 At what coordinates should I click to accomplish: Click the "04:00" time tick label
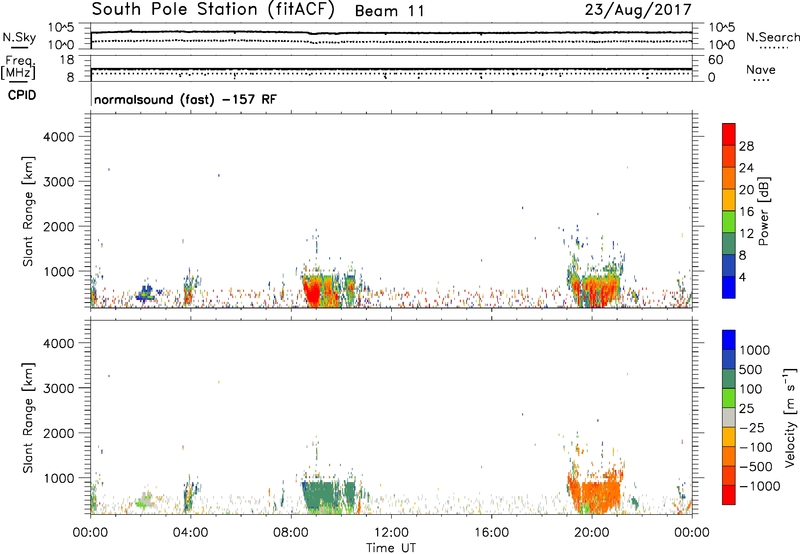[190, 533]
